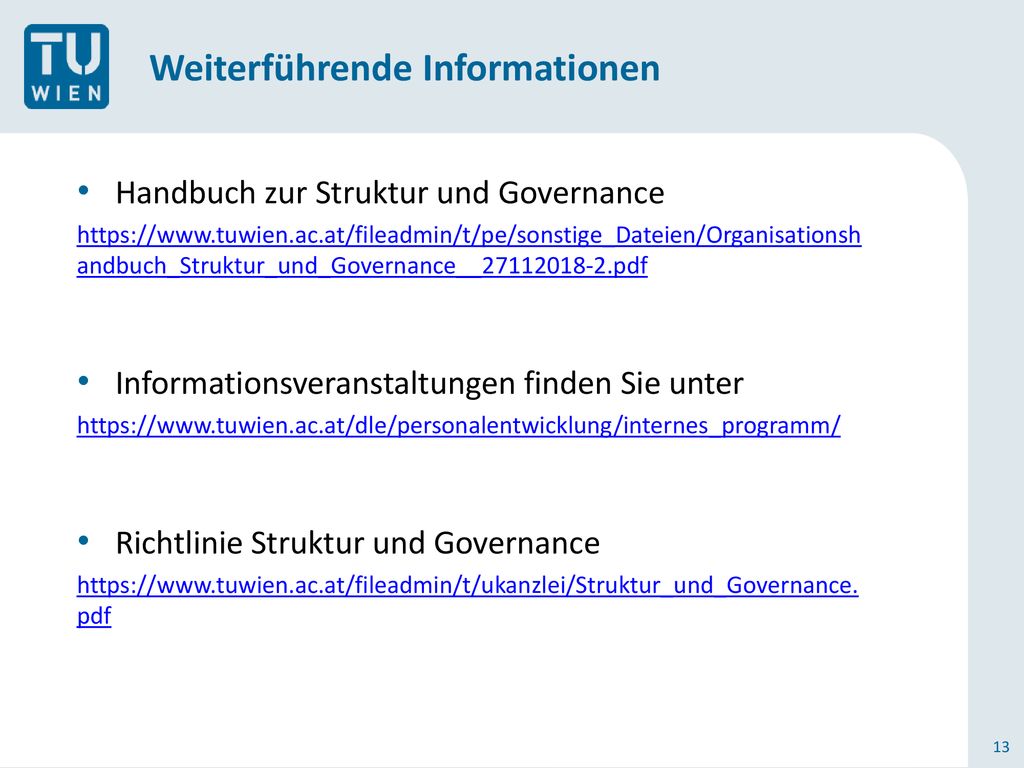Open the Organisationshandbuch Struktur und Governance PDF link
The height and width of the screenshot is (768, 1024).
pos(469,250)
